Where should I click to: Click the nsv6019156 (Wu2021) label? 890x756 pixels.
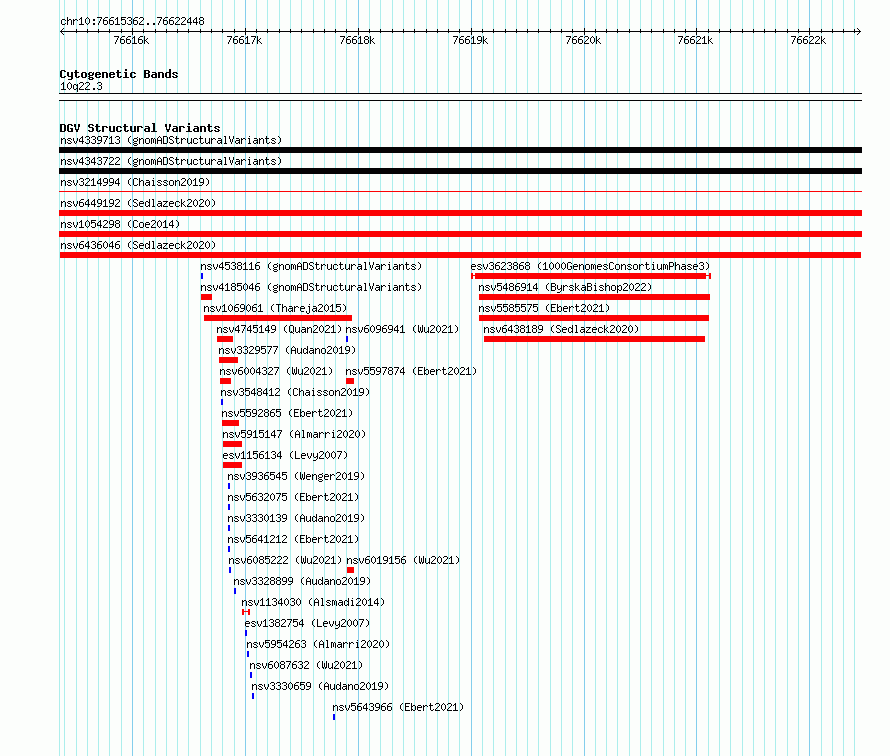click(403, 560)
